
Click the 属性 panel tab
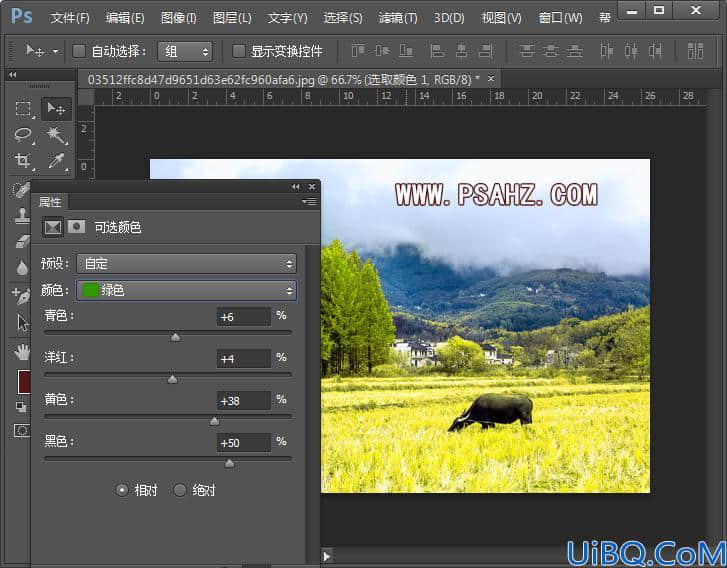click(50, 202)
